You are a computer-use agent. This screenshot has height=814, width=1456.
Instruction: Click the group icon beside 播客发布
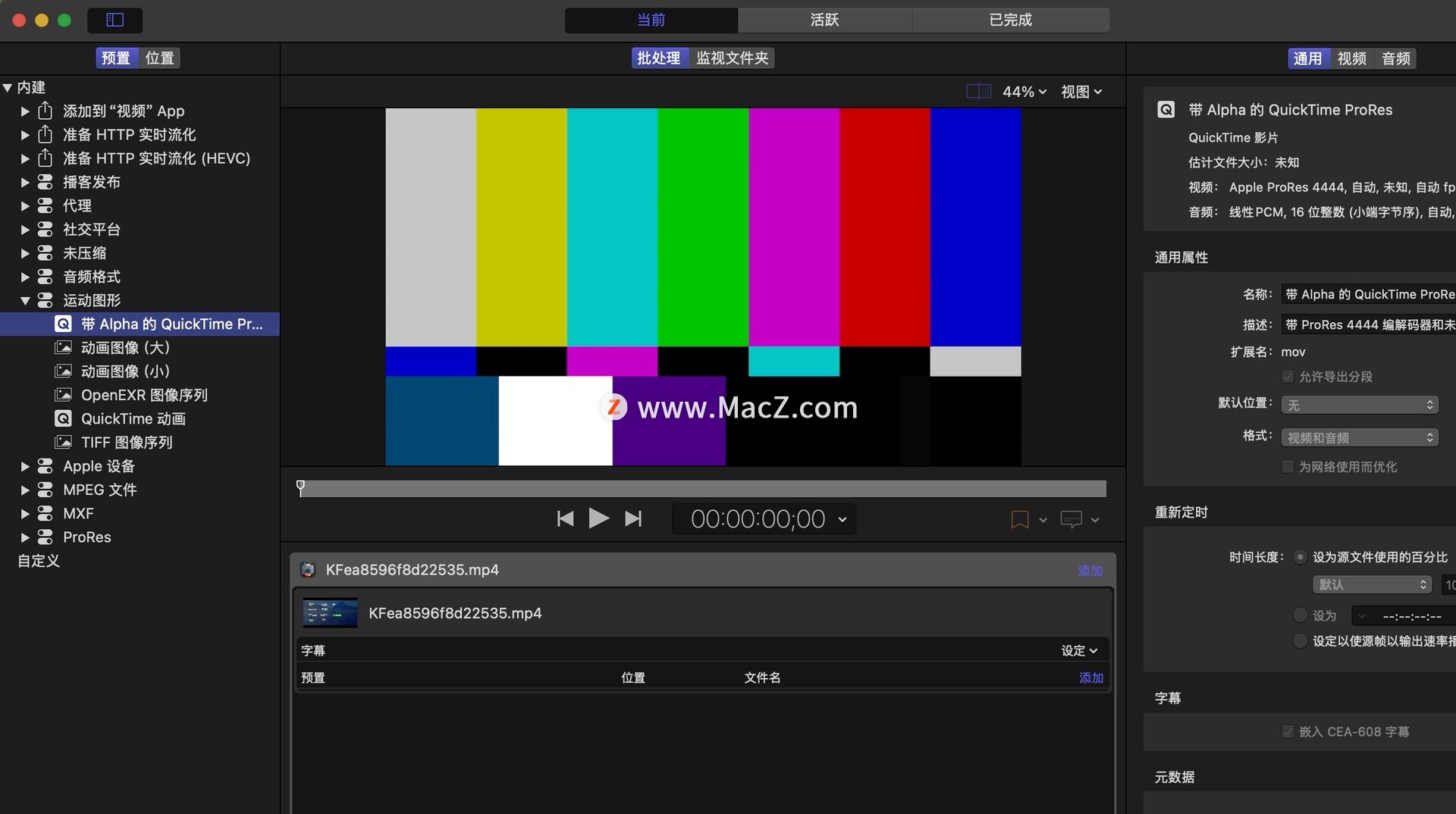coord(45,182)
